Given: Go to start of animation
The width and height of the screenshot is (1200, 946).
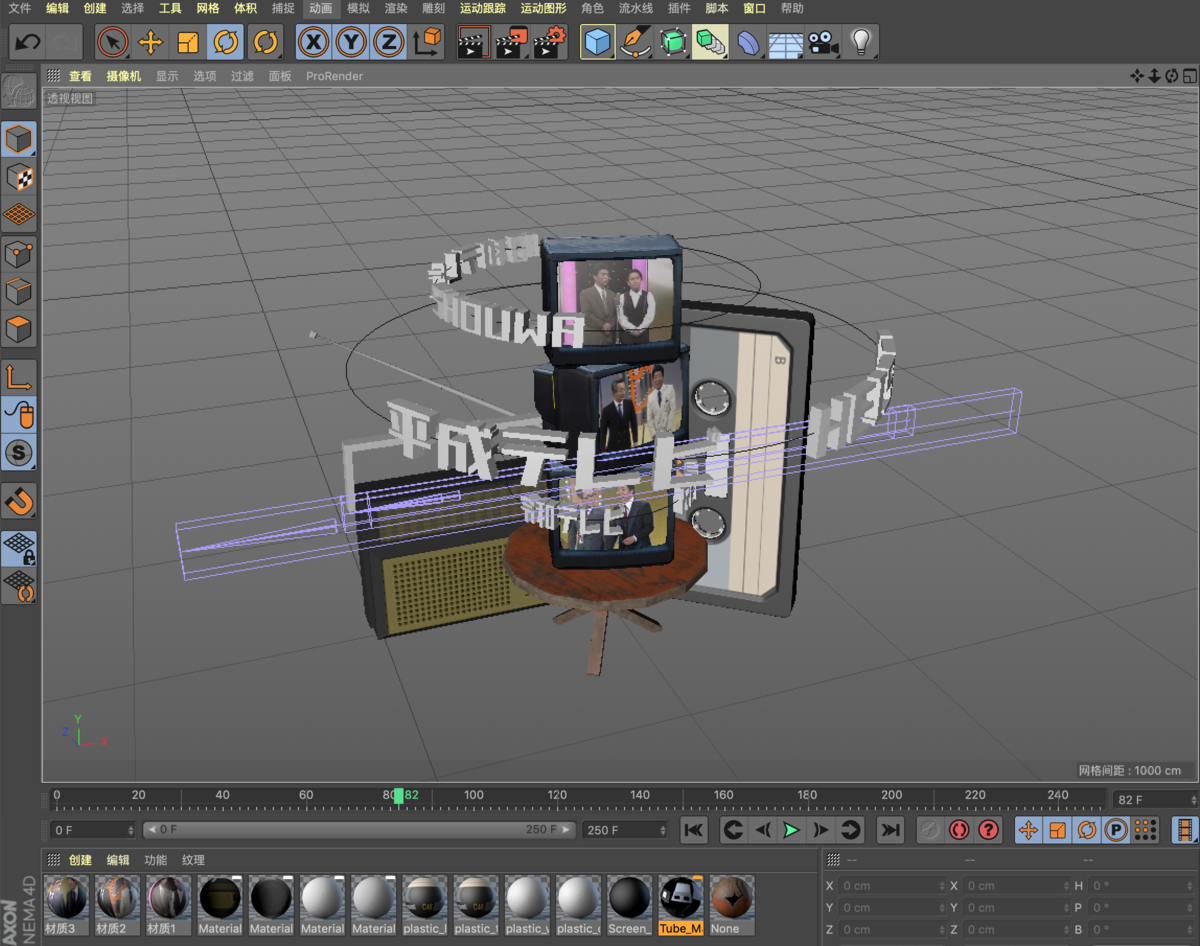Looking at the screenshot, I should click(x=694, y=829).
